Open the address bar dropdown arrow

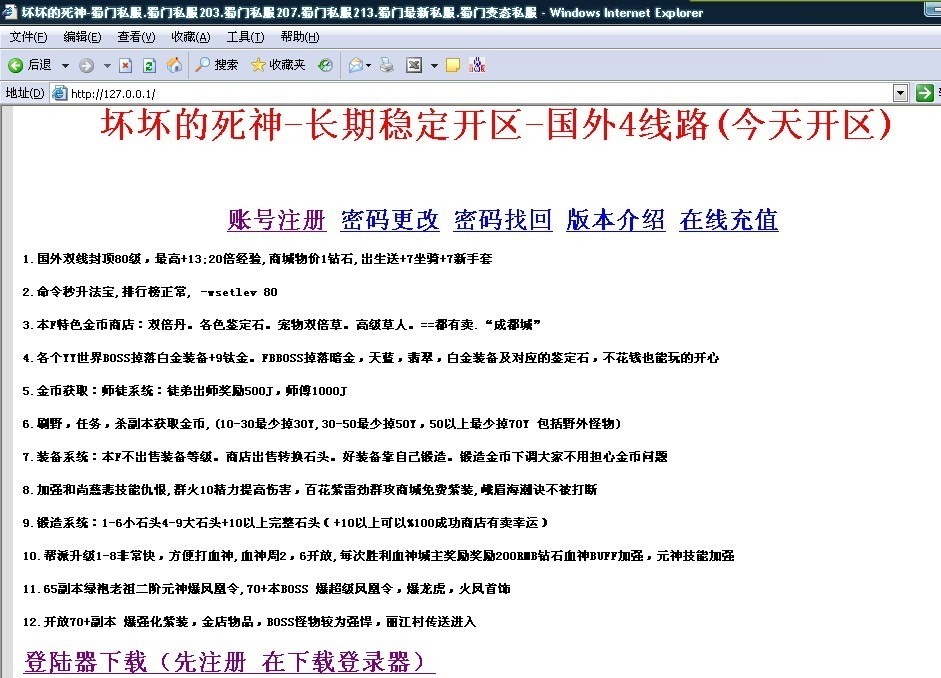tap(900, 93)
